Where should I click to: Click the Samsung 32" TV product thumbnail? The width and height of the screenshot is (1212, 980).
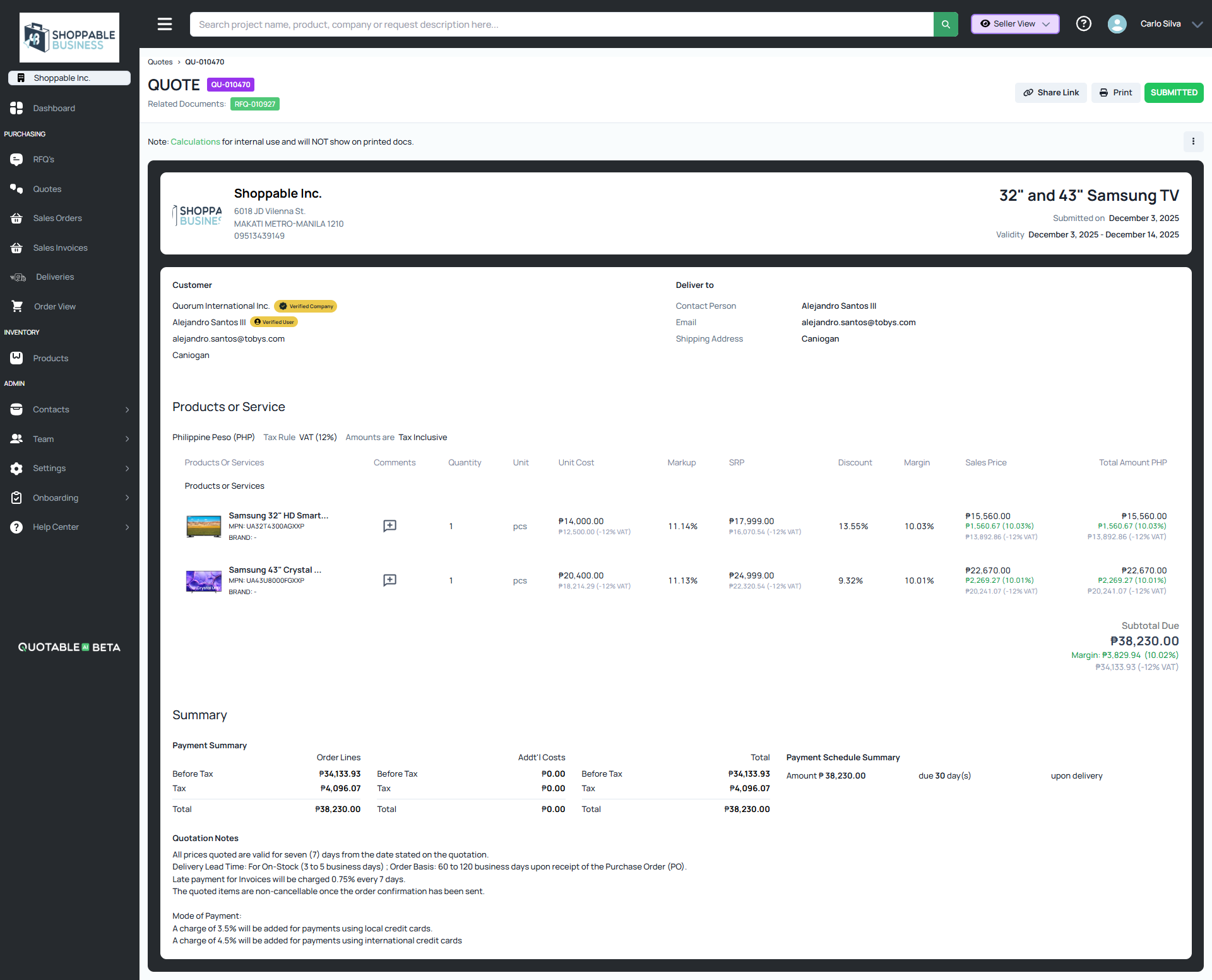coord(203,526)
